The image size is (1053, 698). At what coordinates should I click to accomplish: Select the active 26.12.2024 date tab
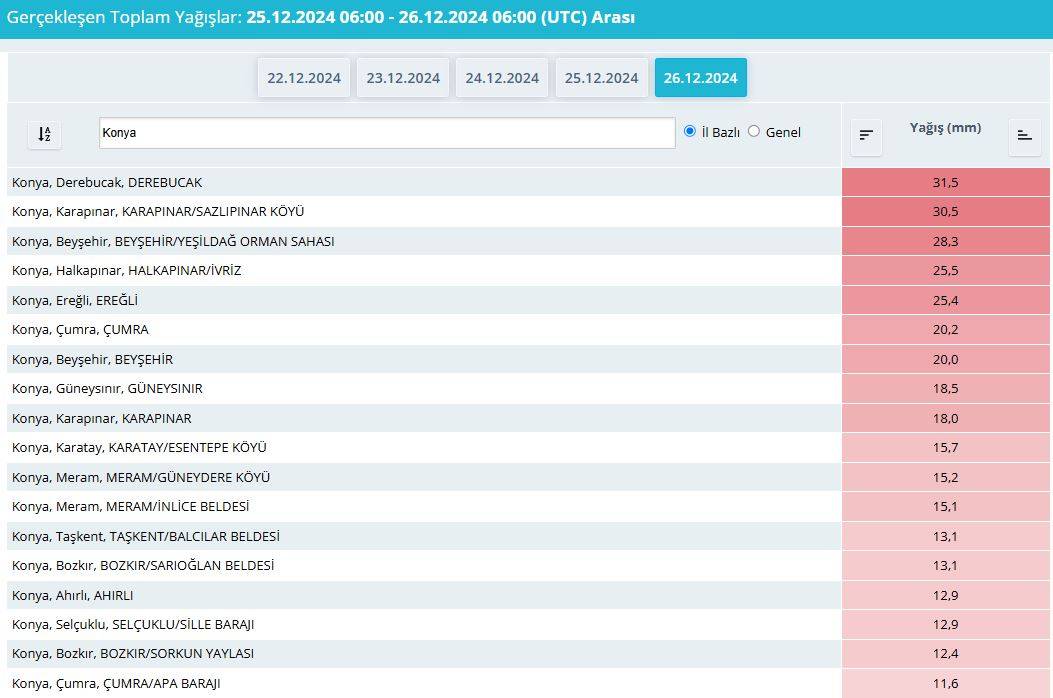pos(700,78)
